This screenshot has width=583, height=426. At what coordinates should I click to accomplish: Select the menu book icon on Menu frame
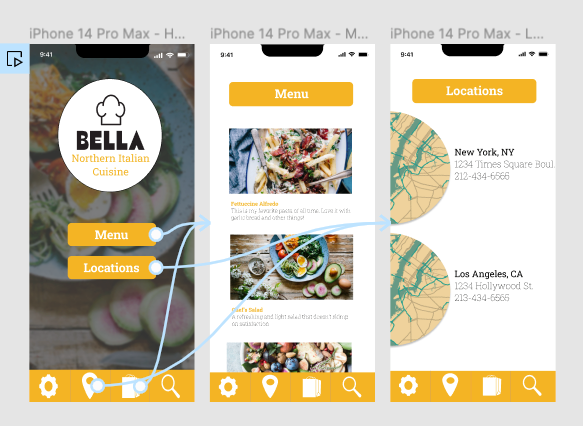[x=312, y=387]
